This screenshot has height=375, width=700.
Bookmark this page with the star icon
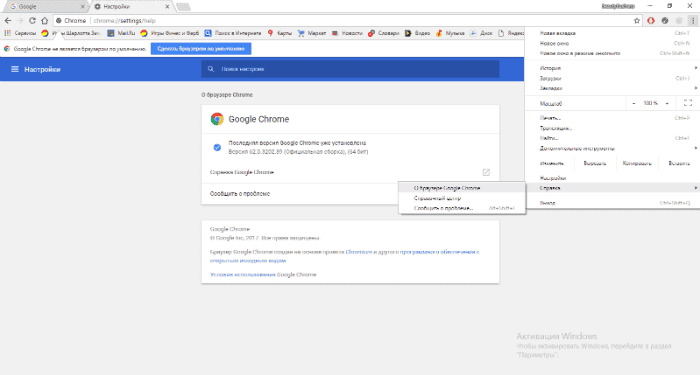(x=637, y=21)
